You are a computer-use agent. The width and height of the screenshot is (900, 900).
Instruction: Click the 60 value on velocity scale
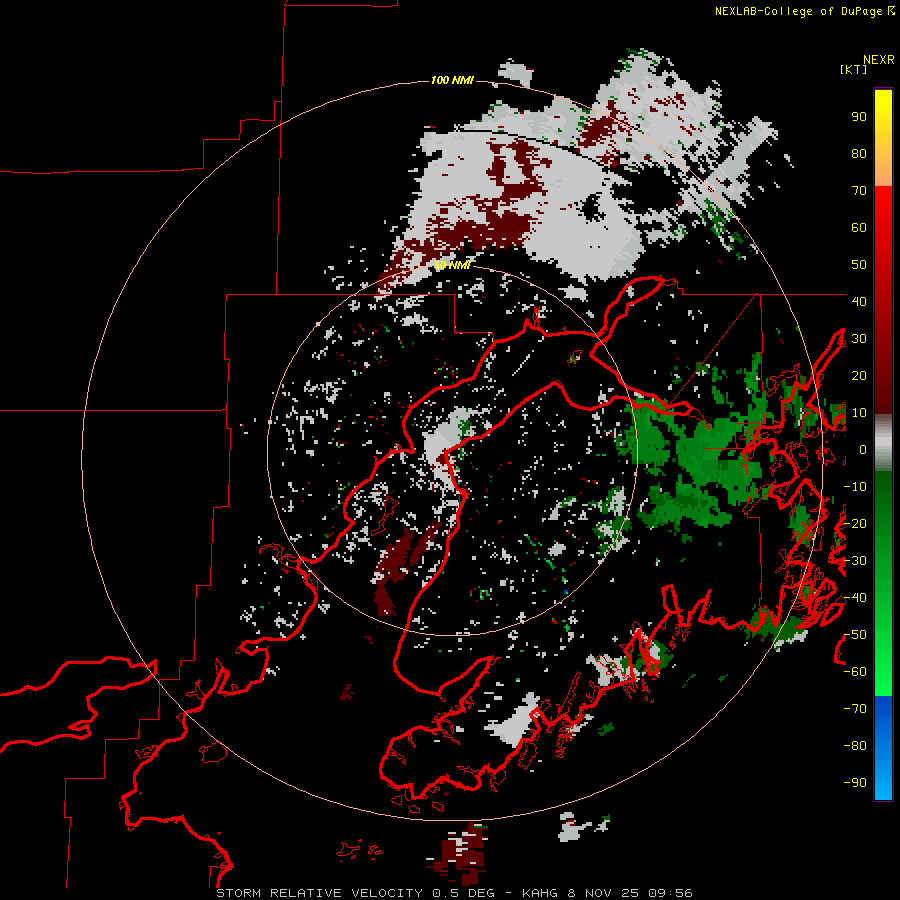click(x=859, y=228)
